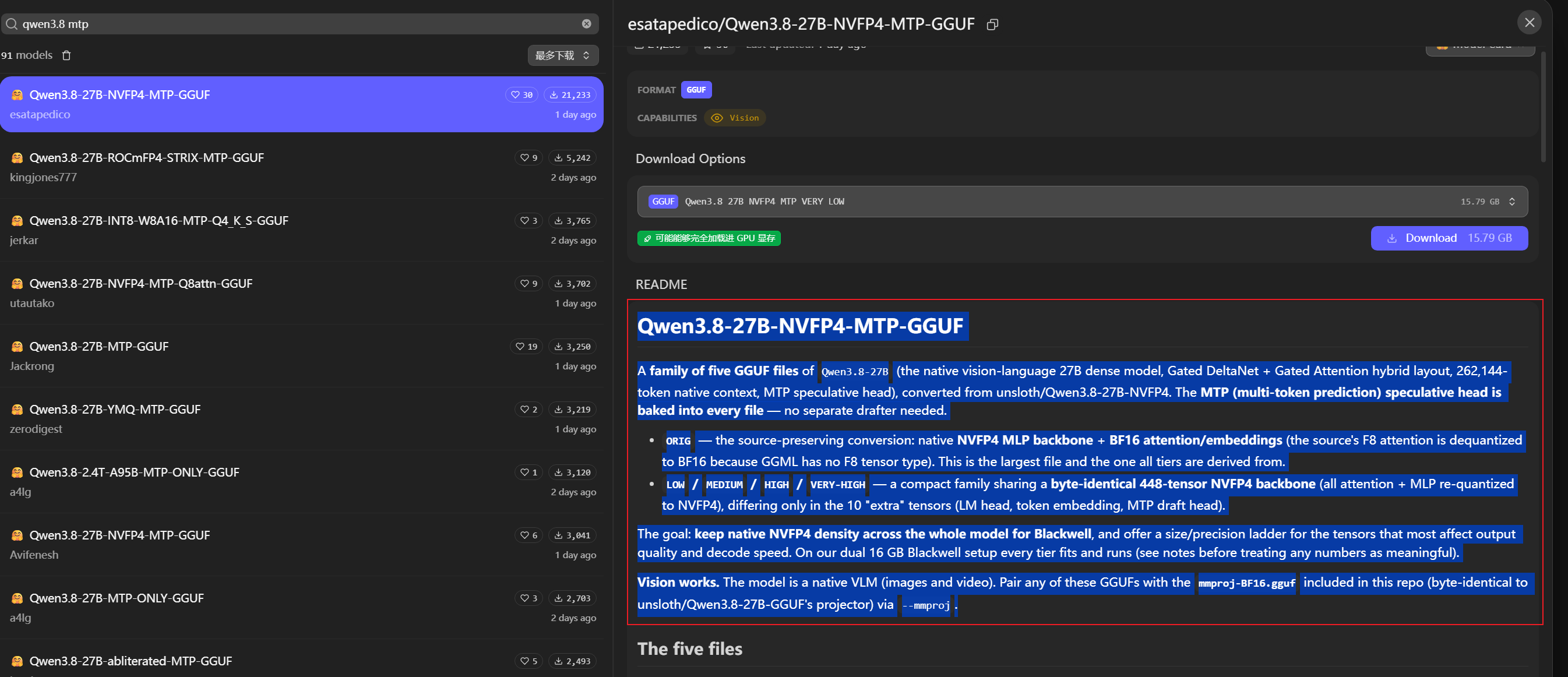Image resolution: width=1568 pixels, height=677 pixels.
Task: Click the 3,250 downloads badge
Action: 572,347
